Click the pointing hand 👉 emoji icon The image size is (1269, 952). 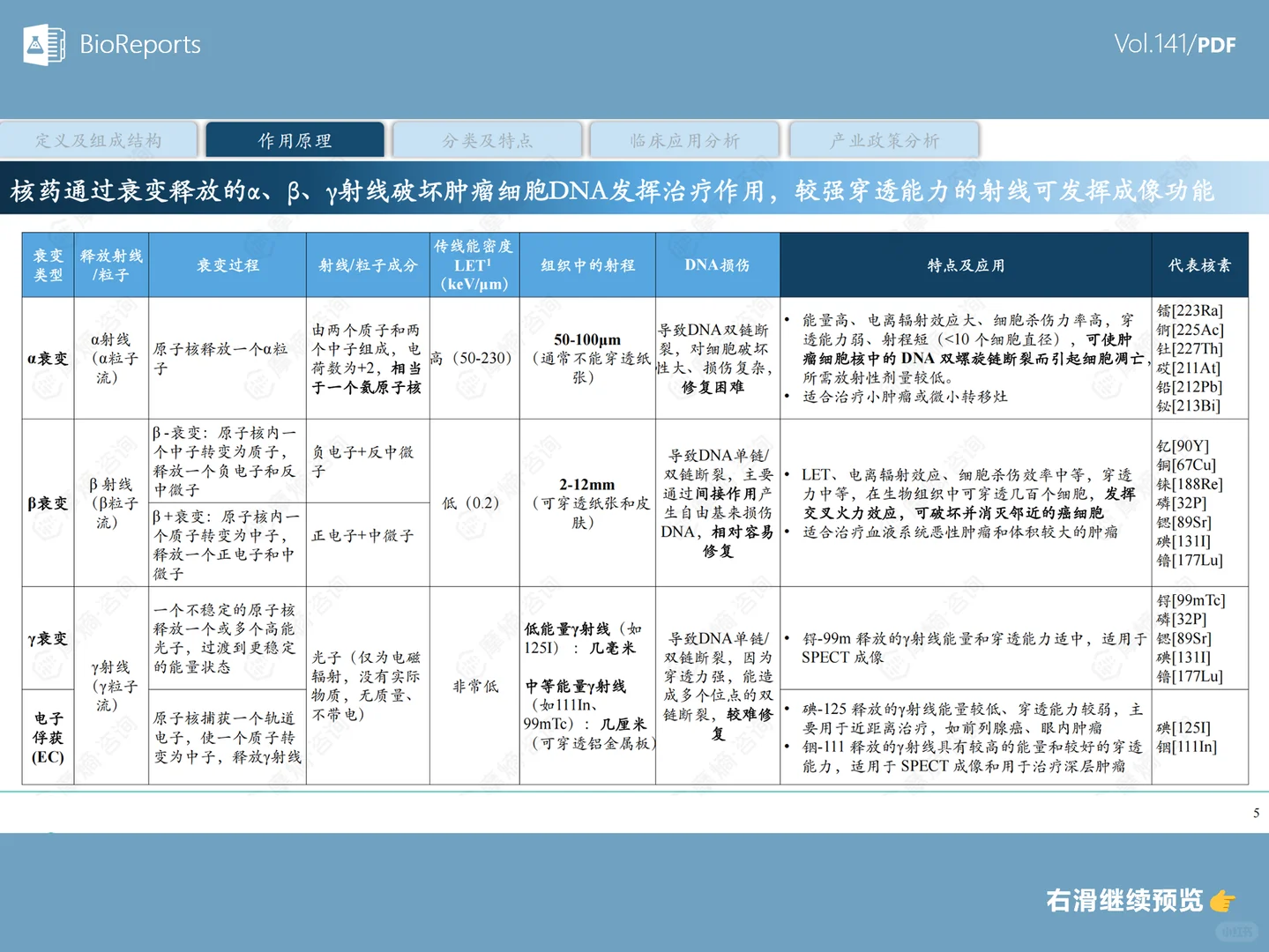click(x=1224, y=901)
